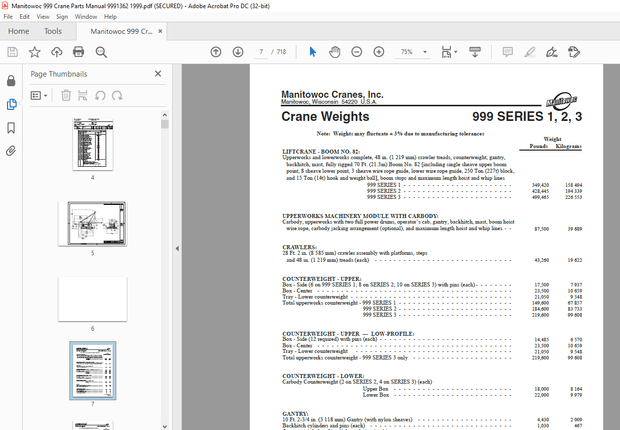Bookmark file with star icon
Image resolution: width=620 pixels, height=430 pixels.
(x=35, y=52)
